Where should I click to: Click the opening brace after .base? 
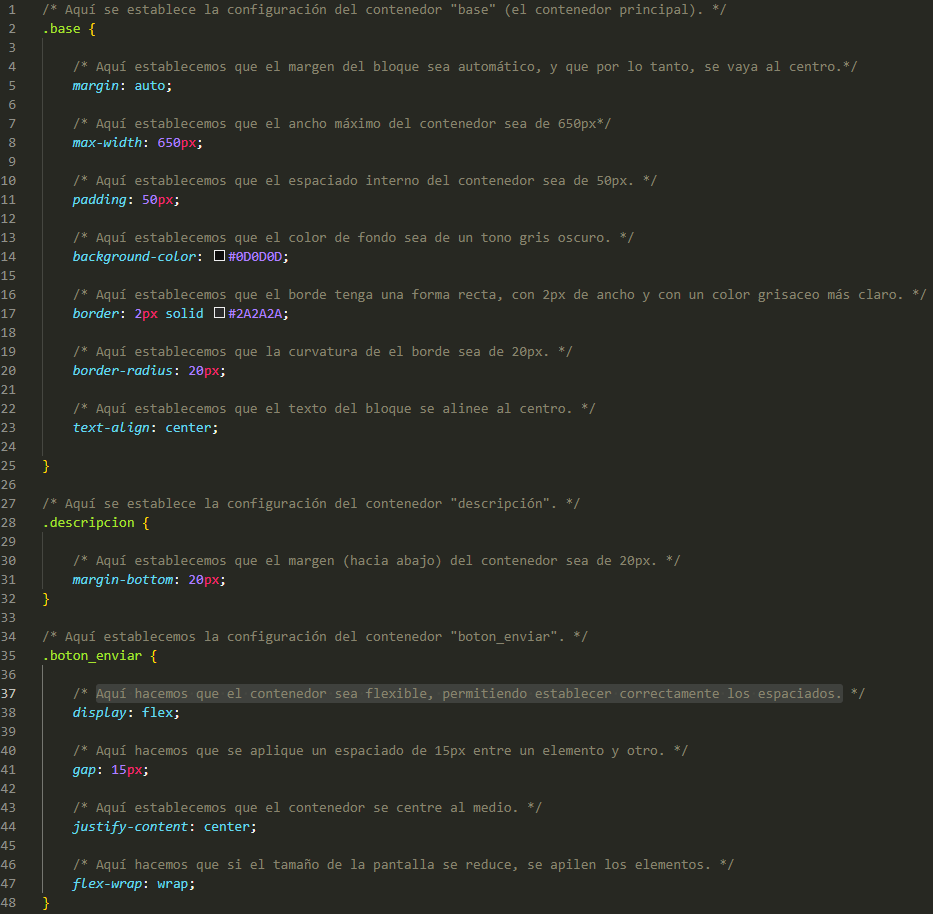92,29
